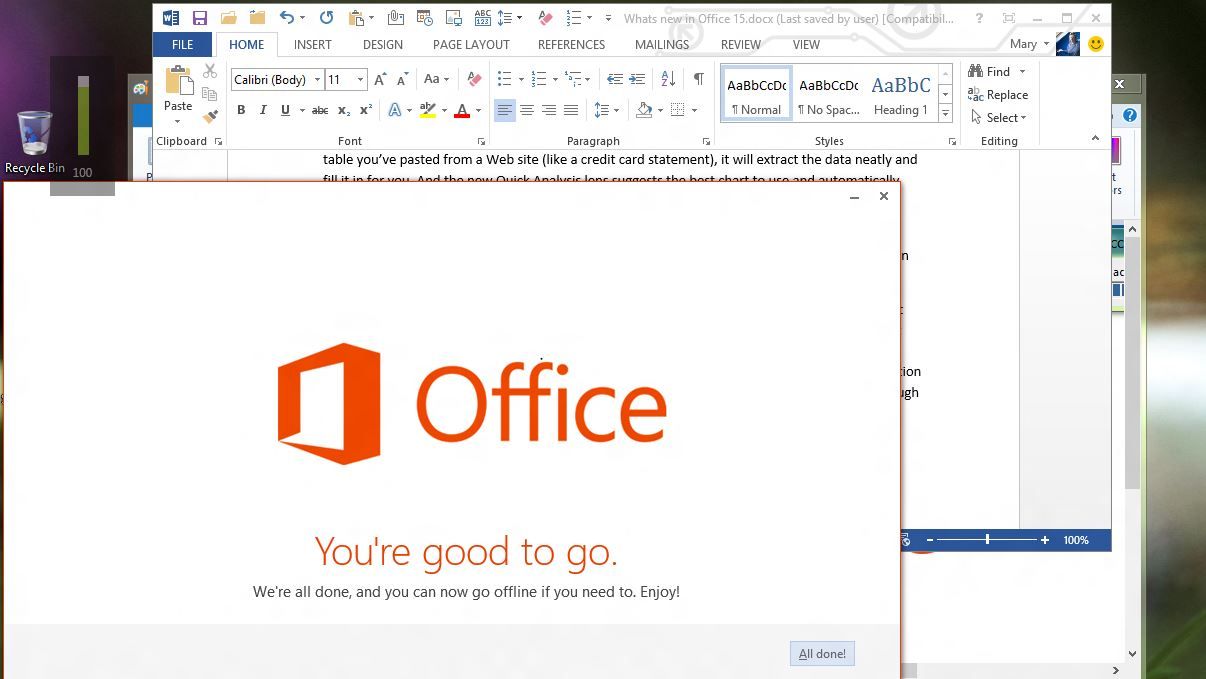Open the Font Color dropdown arrow
1206x679 pixels.
point(477,111)
